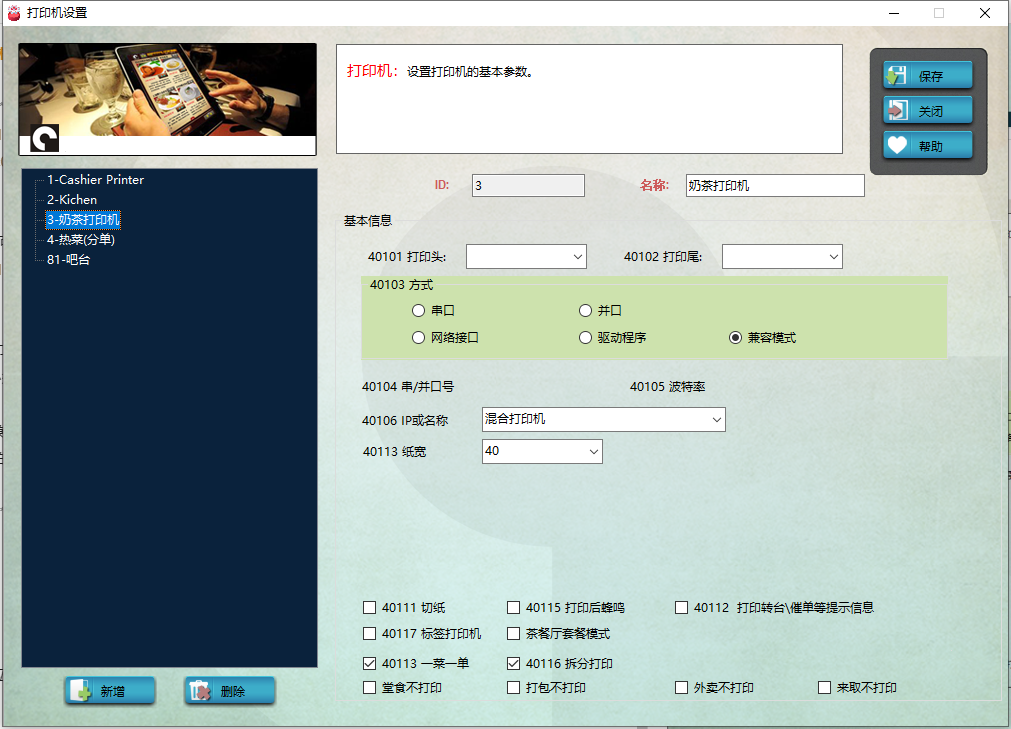
Task: Click the trash icon on 删除
Action: click(200, 690)
